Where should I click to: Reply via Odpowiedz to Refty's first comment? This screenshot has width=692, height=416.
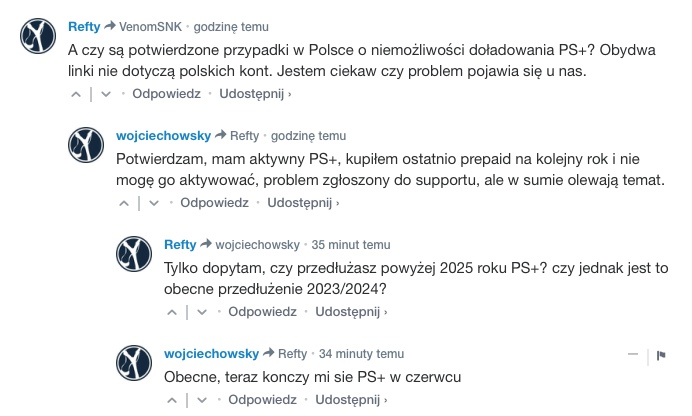(166, 94)
